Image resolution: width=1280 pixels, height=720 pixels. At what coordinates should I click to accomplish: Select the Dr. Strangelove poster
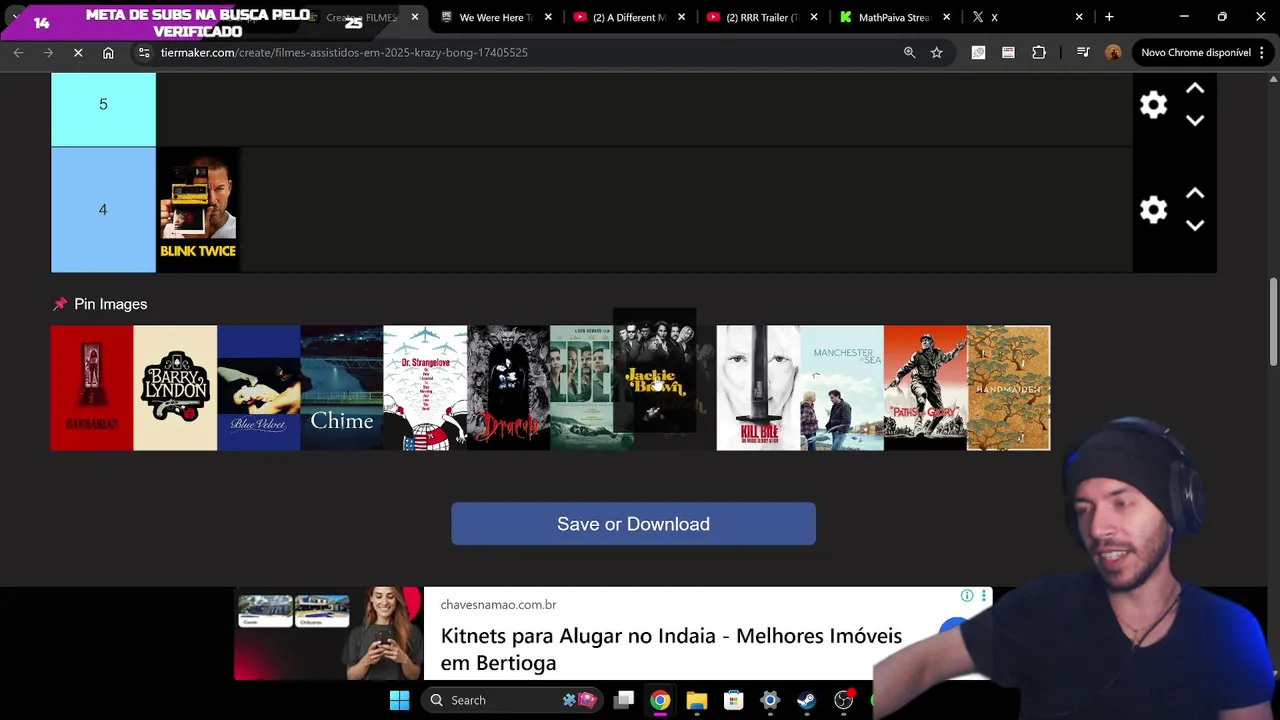point(425,388)
